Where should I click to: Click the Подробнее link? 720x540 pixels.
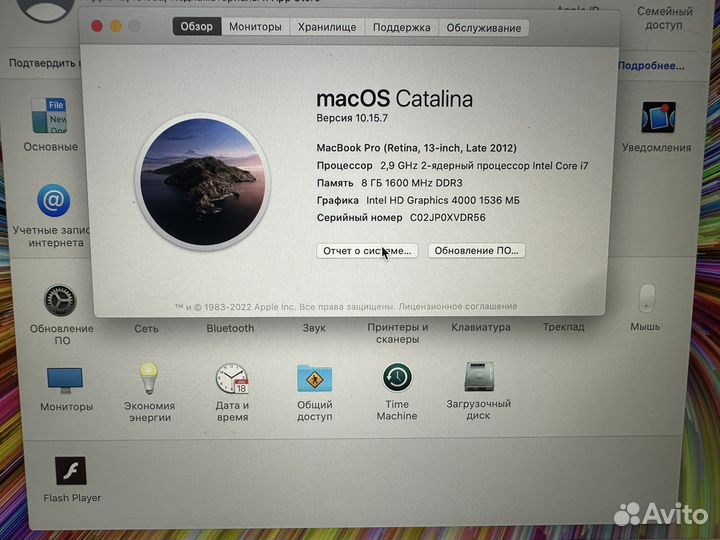tap(651, 66)
